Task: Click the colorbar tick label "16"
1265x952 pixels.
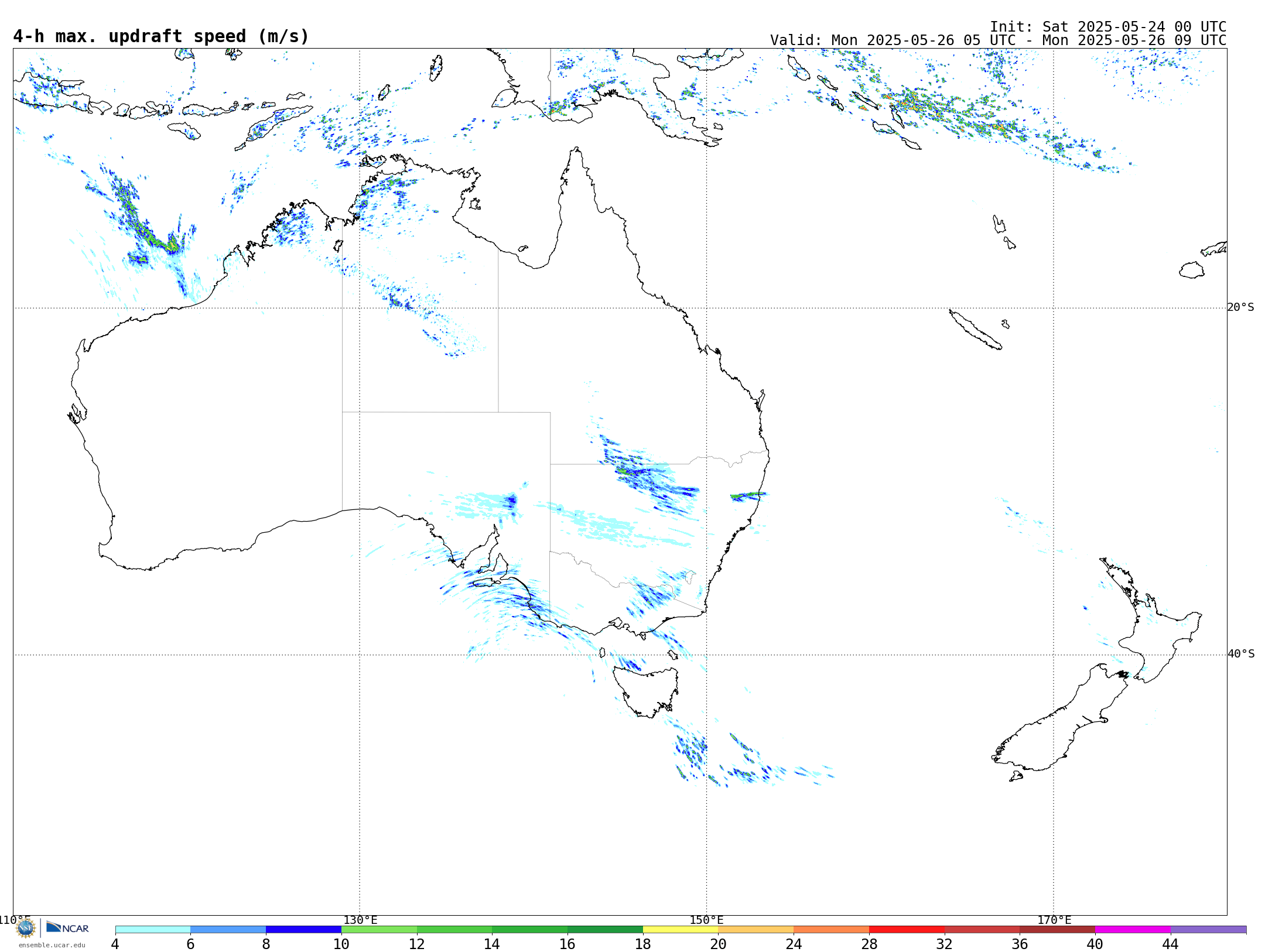Action: [567, 944]
